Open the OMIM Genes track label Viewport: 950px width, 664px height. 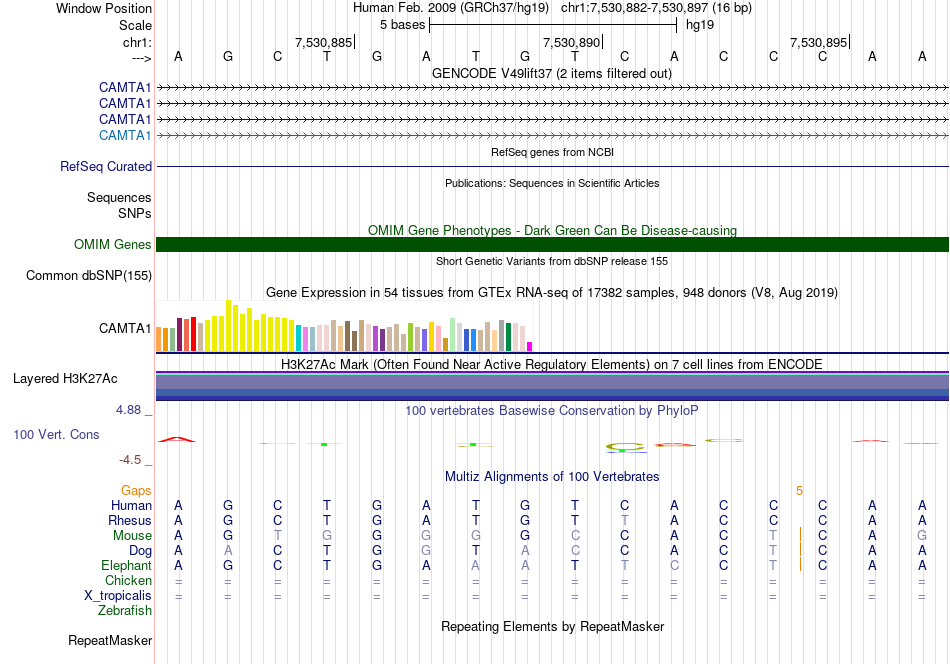[x=112, y=244]
